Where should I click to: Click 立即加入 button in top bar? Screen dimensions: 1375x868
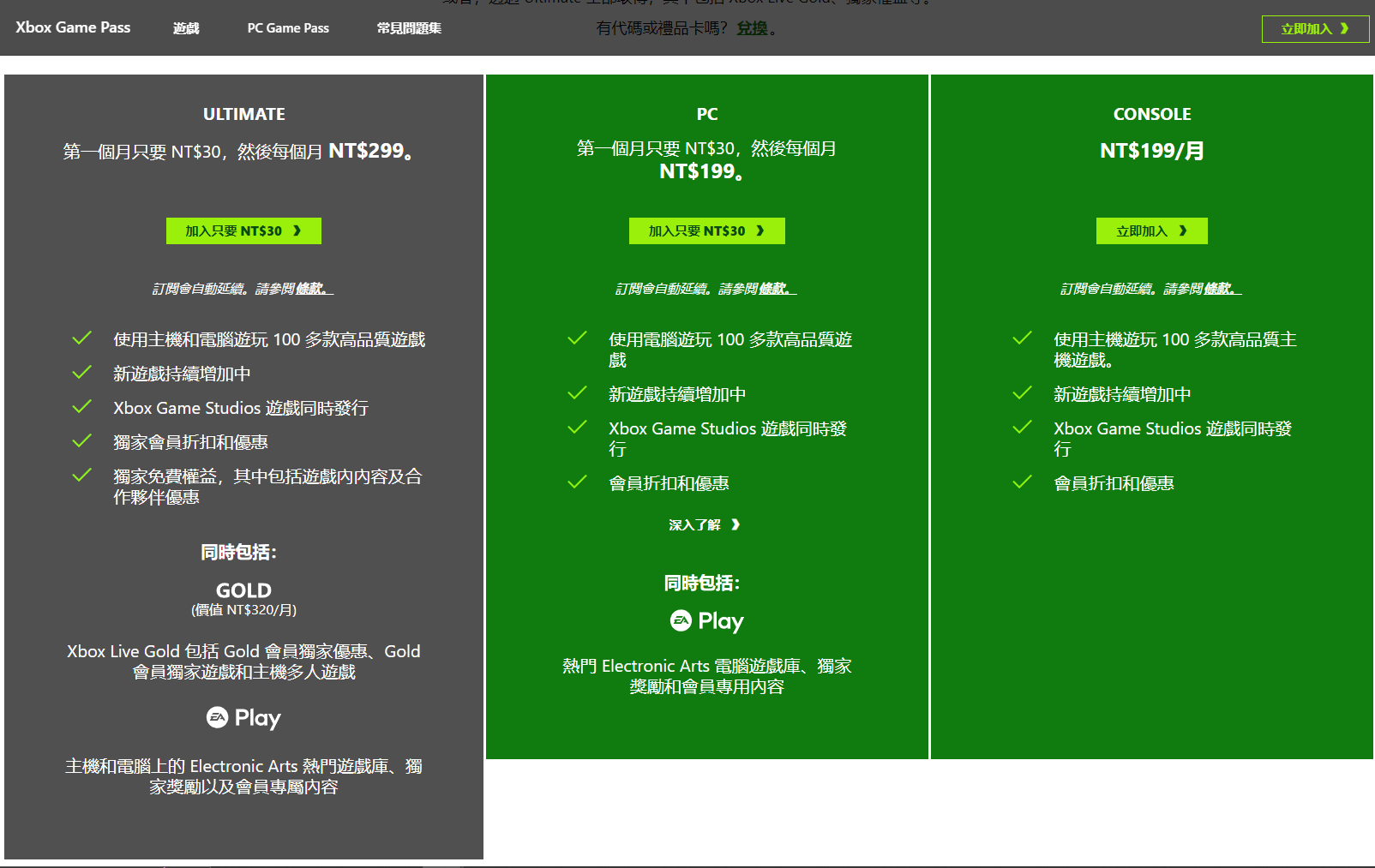[x=1315, y=29]
